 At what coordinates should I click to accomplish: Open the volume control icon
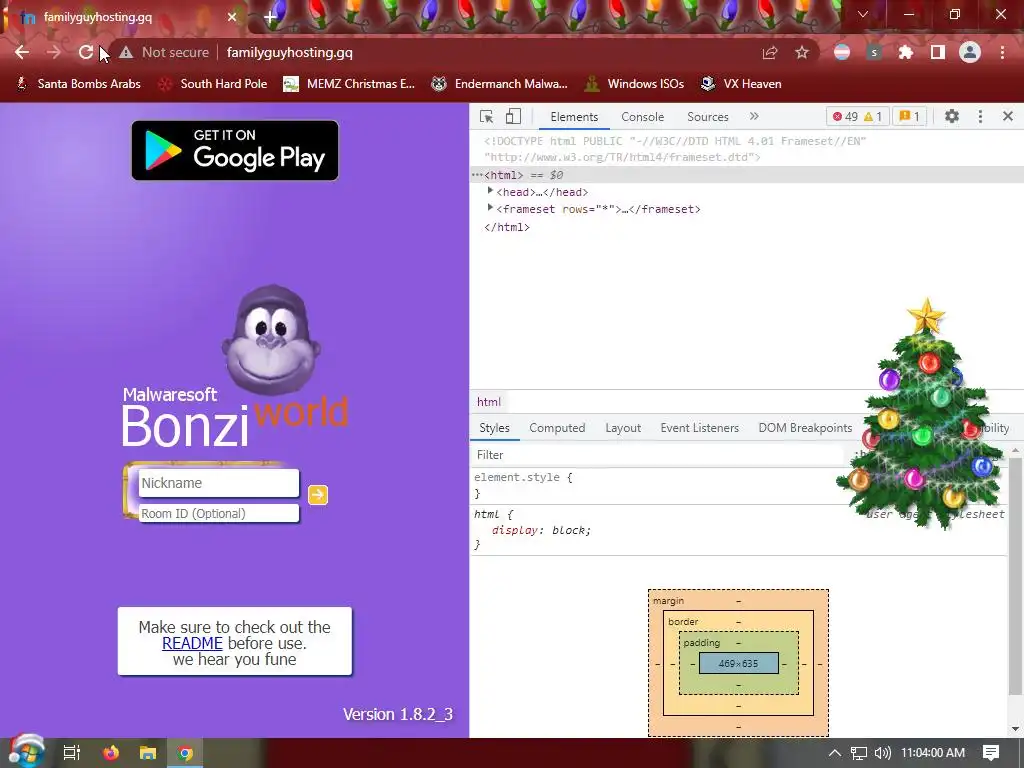[882, 753]
